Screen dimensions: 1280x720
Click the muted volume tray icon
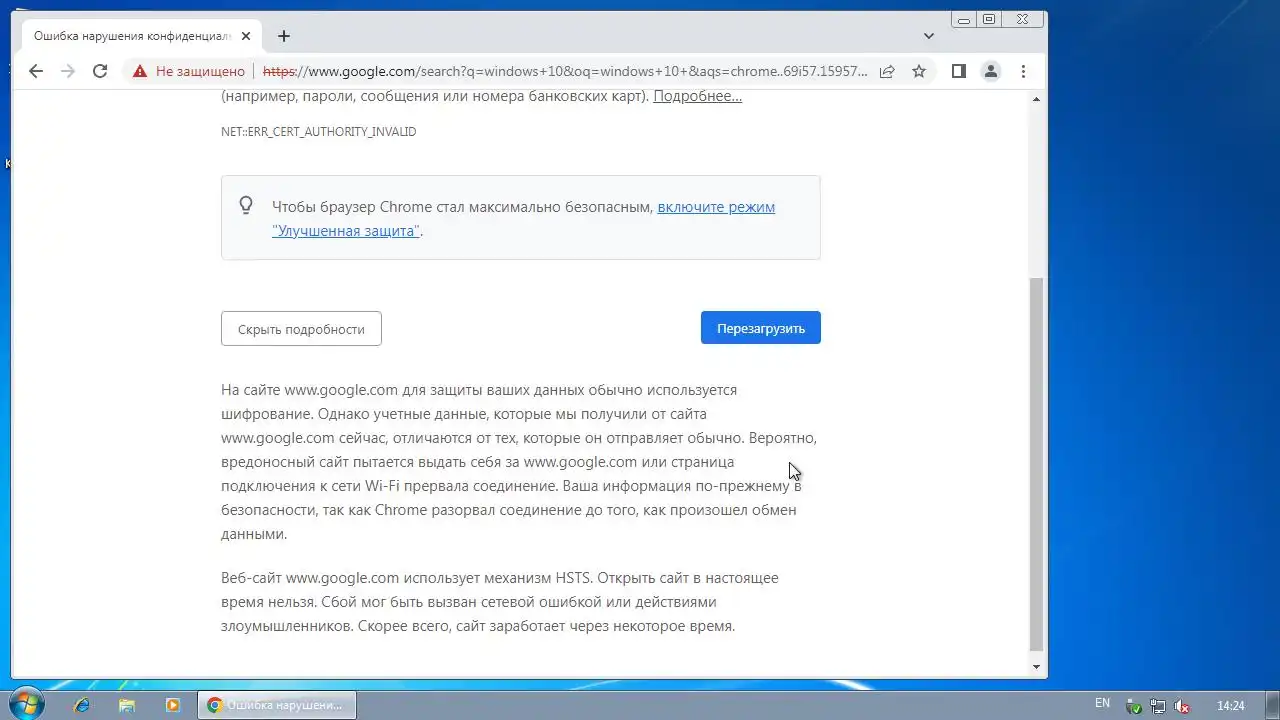1182,705
